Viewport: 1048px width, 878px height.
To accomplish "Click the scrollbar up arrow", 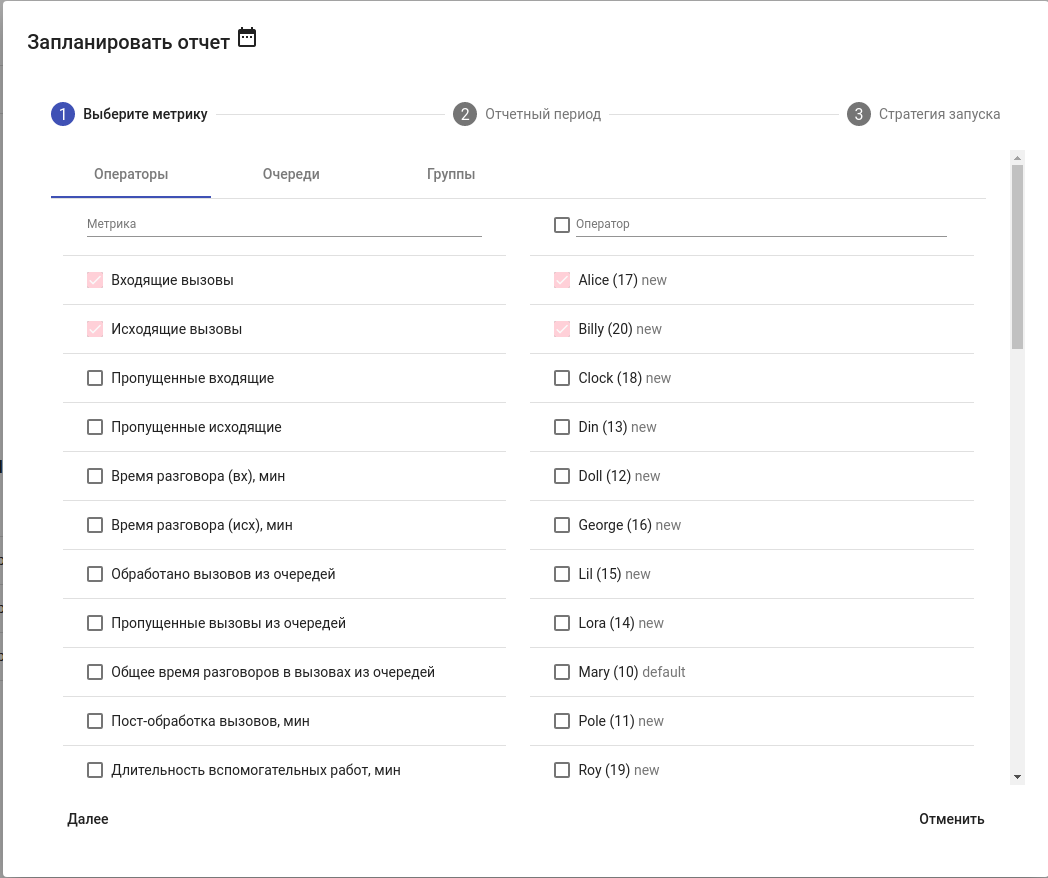I will pos(1017,157).
